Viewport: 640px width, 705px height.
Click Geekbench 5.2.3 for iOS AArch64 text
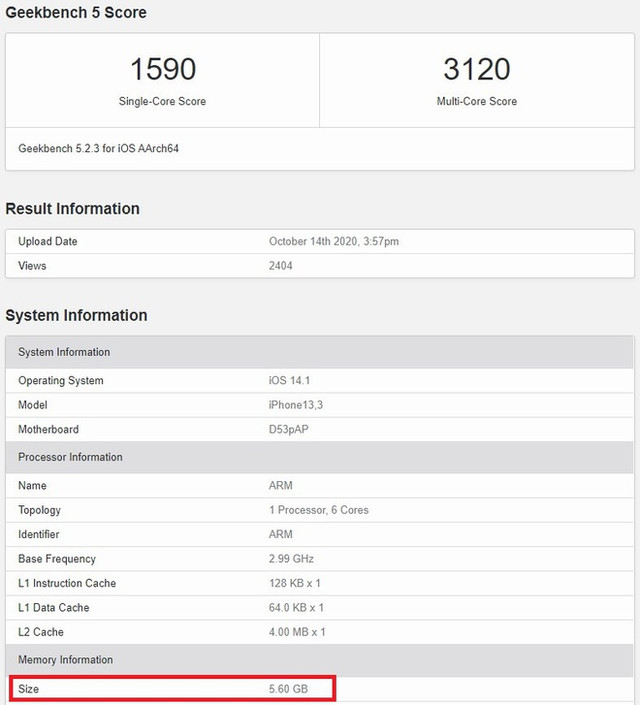pos(98,148)
